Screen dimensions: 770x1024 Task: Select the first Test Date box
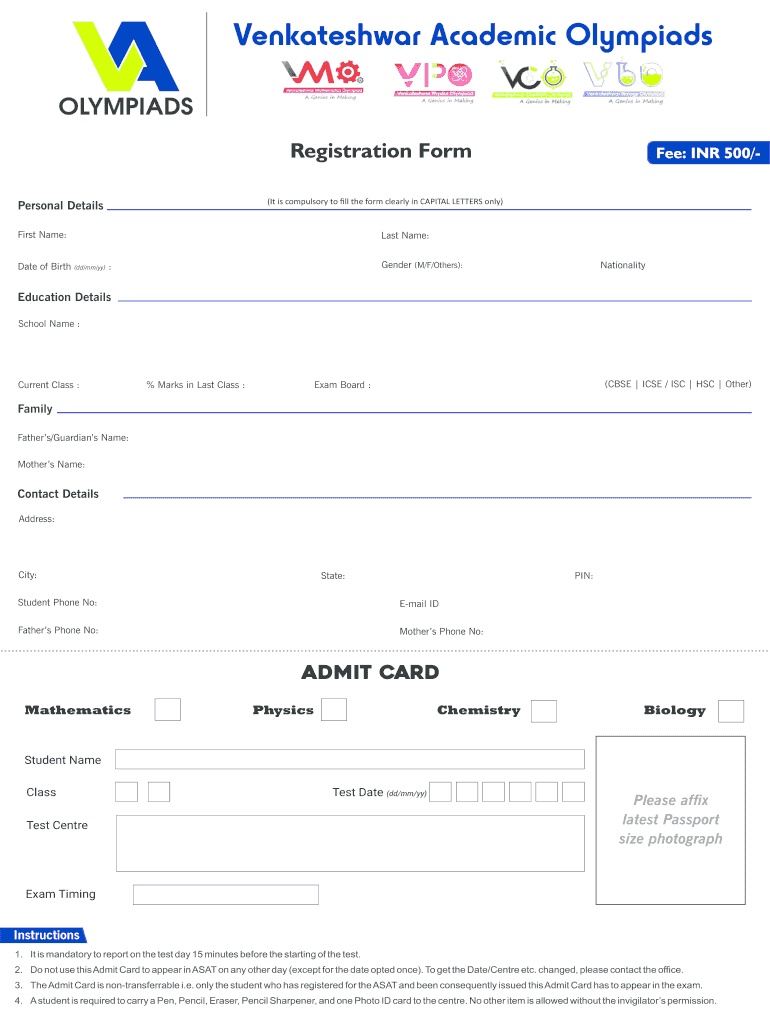click(x=440, y=792)
